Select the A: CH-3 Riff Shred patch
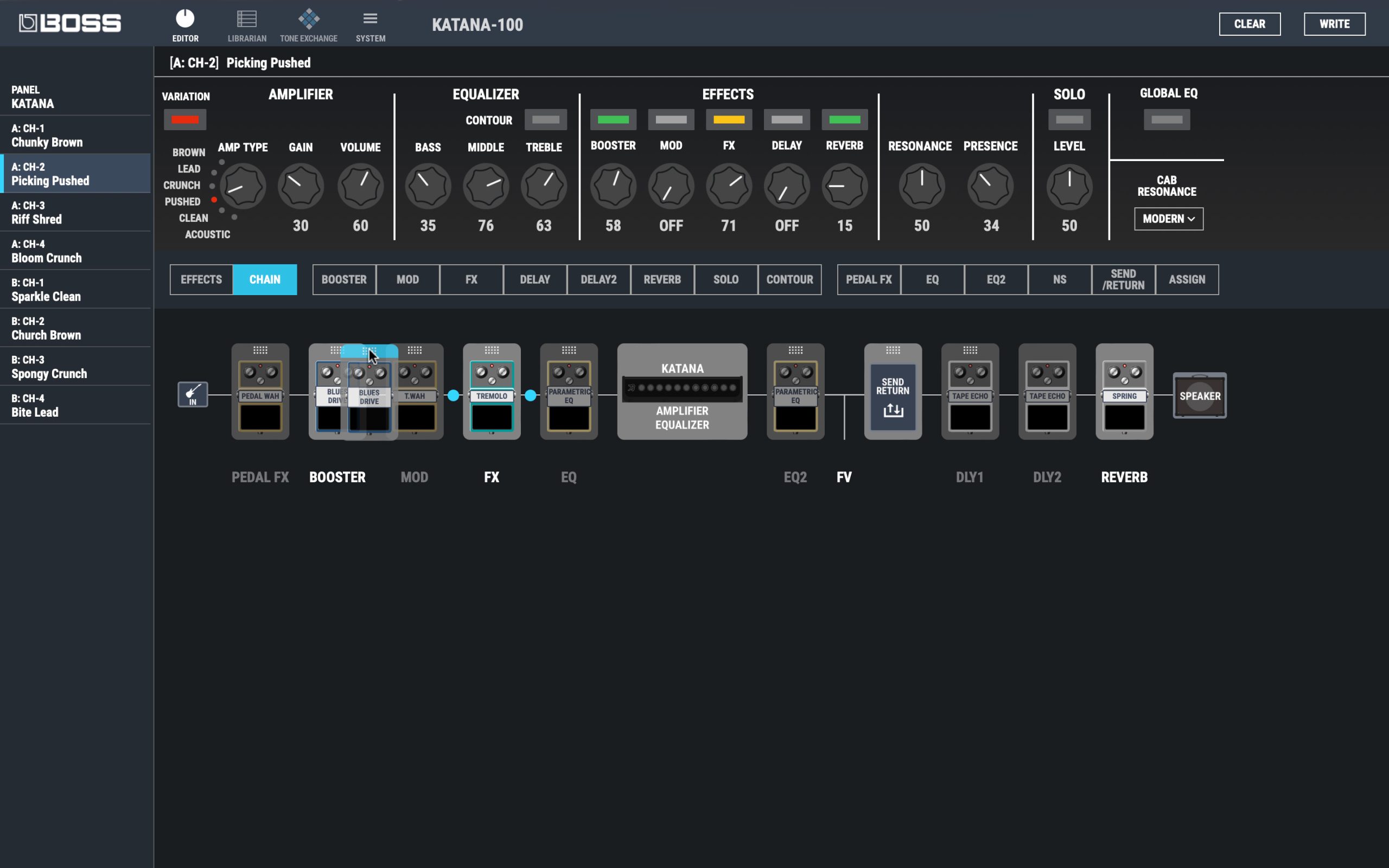Screen dimensions: 1389x868 (x=75, y=213)
